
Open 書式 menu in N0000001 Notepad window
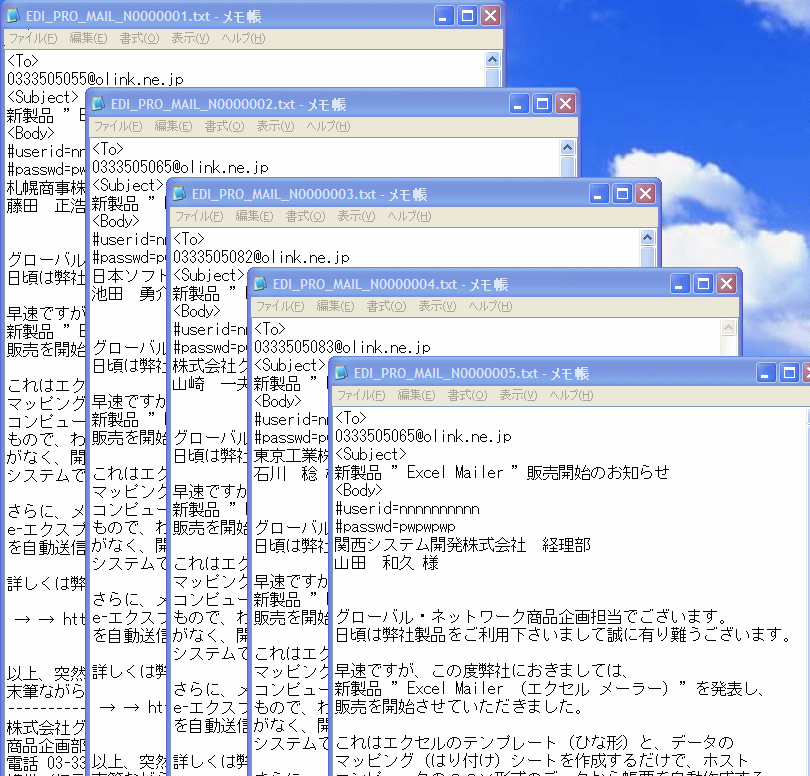[x=139, y=38]
